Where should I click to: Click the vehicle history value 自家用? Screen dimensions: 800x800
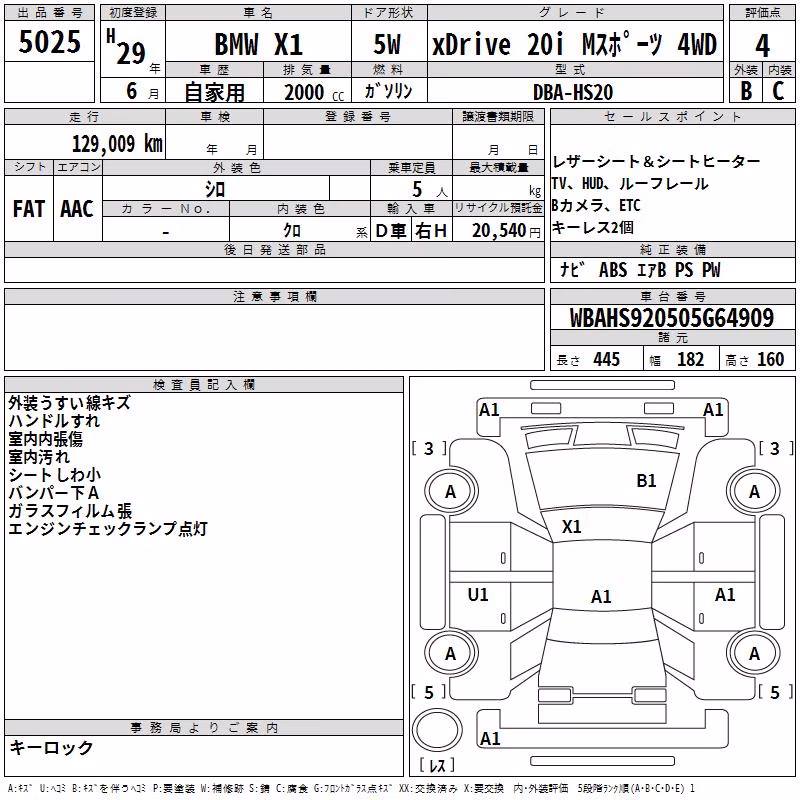tap(214, 92)
